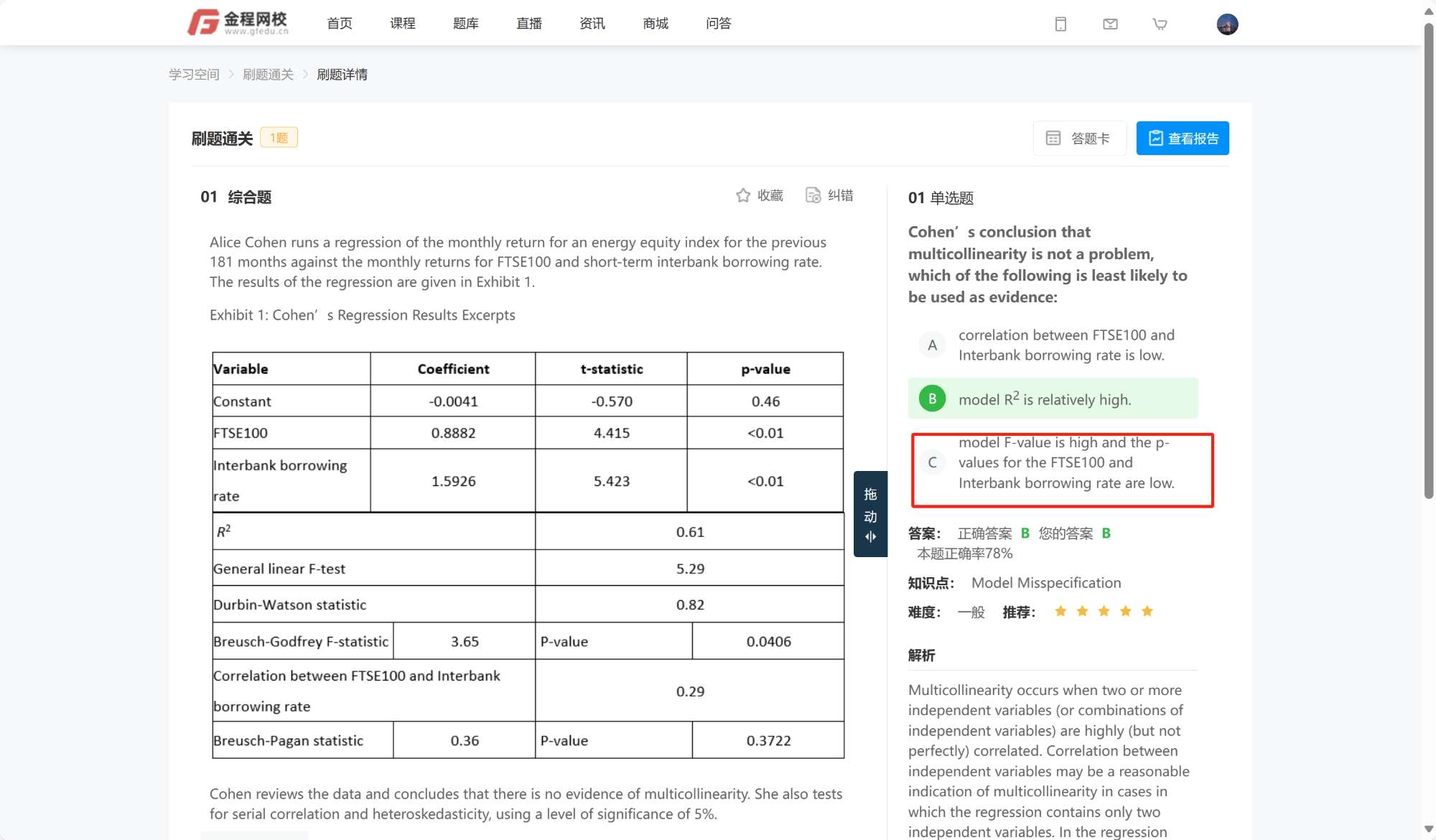This screenshot has width=1436, height=840.
Task: Click the 纠错 error report icon
Action: tap(813, 195)
